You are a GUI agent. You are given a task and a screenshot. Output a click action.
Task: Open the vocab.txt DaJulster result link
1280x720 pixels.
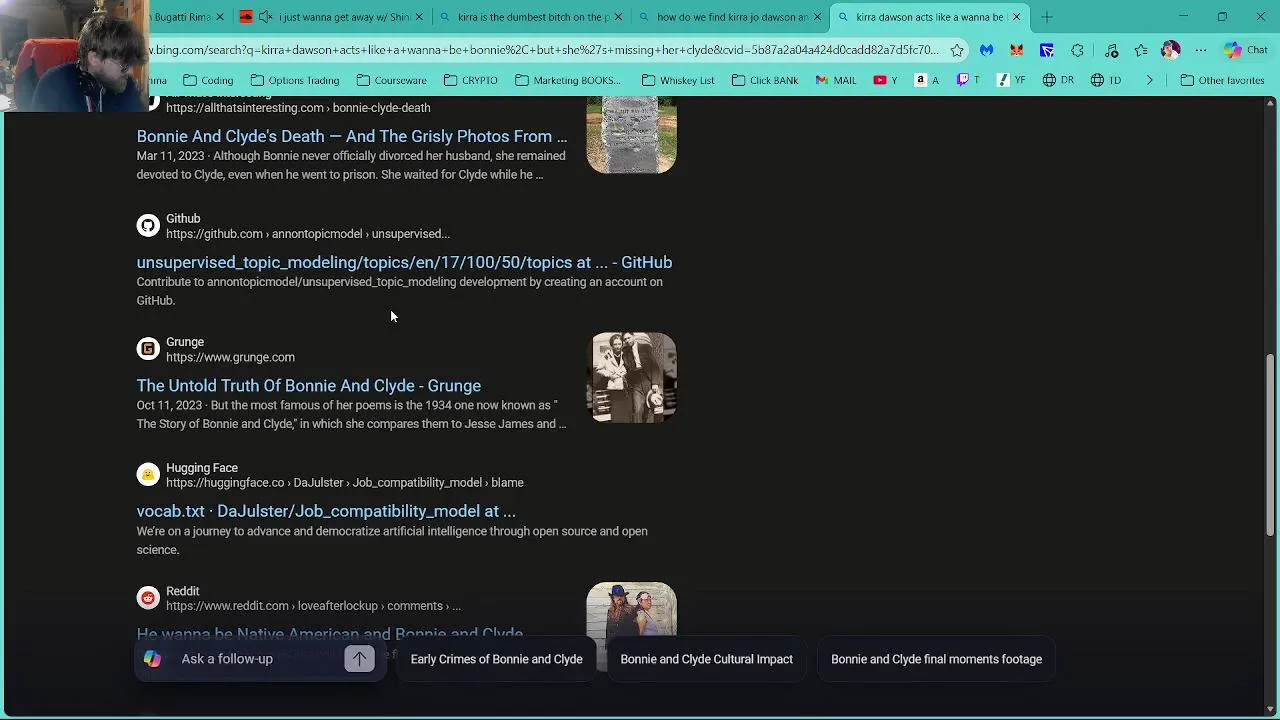point(326,511)
